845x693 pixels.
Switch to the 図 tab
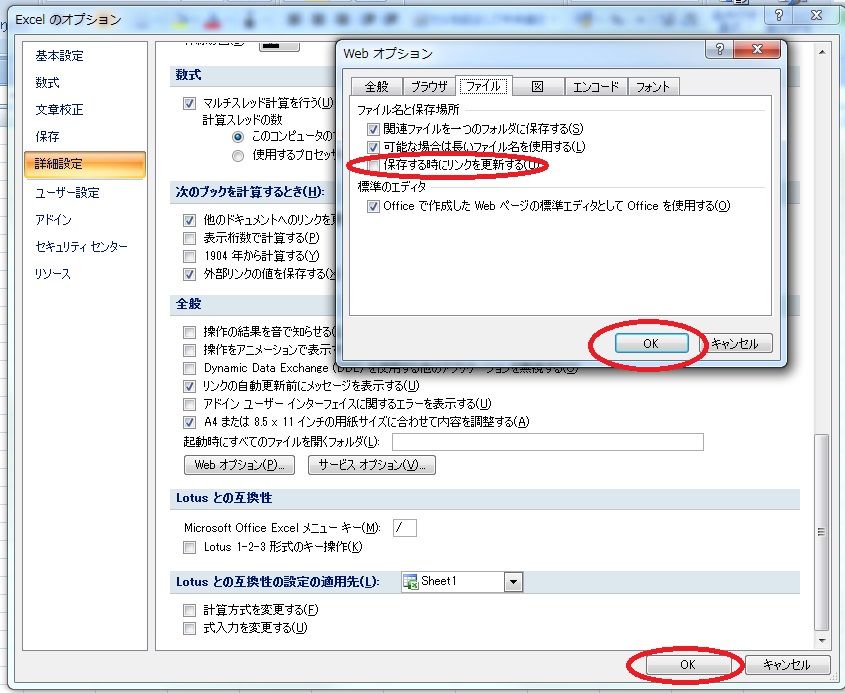538,86
